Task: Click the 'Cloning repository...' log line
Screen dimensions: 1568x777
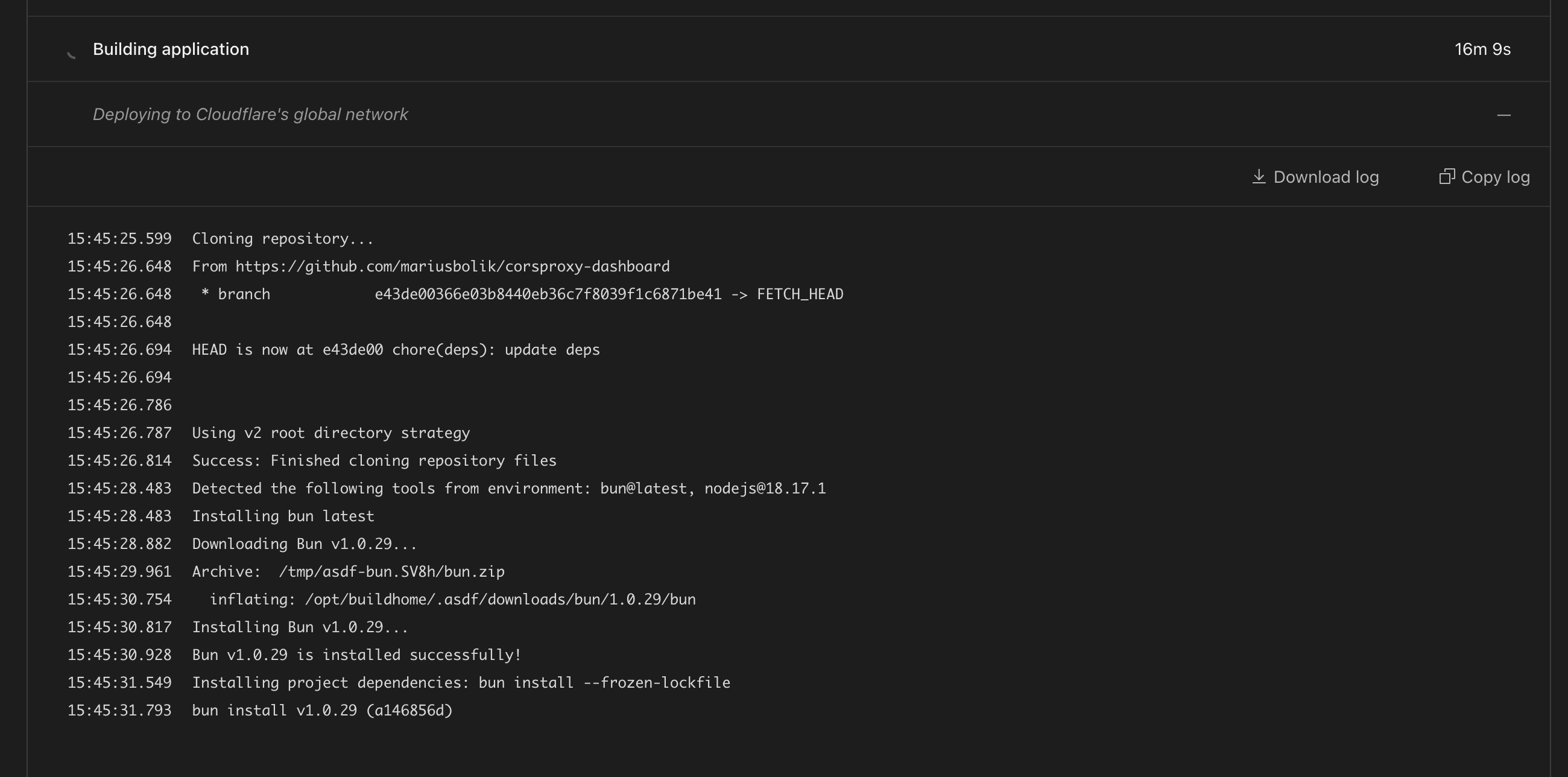Action: click(x=282, y=238)
